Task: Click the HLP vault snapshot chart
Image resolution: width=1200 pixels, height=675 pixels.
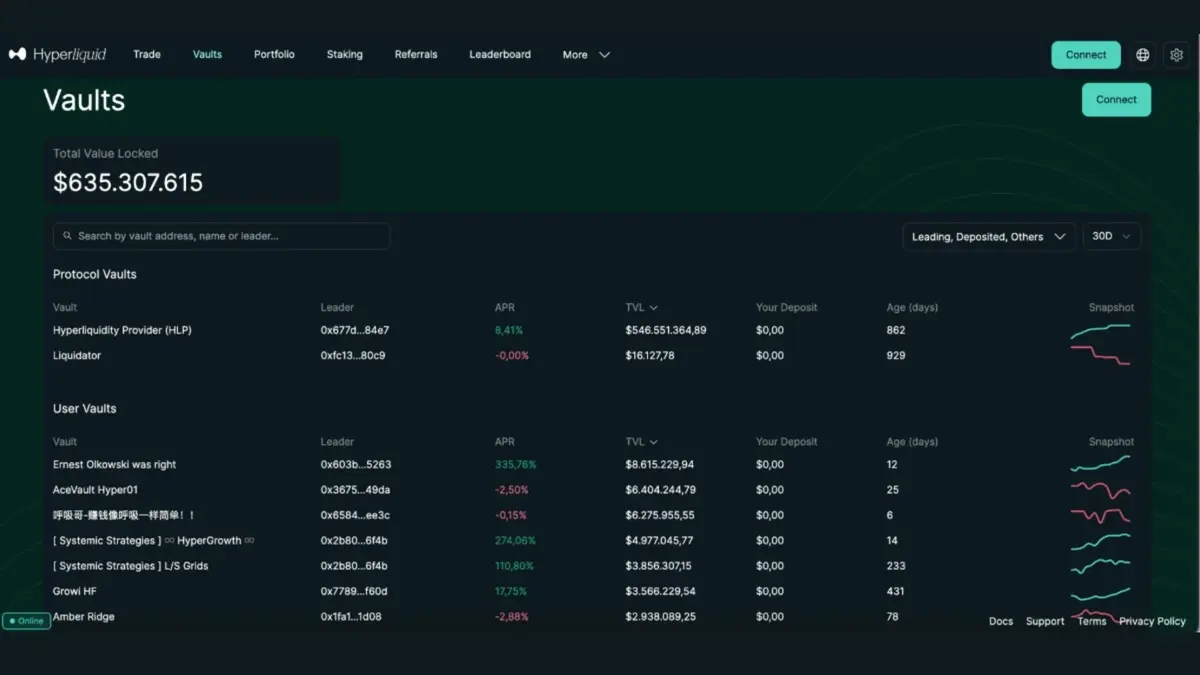Action: 1100,331
